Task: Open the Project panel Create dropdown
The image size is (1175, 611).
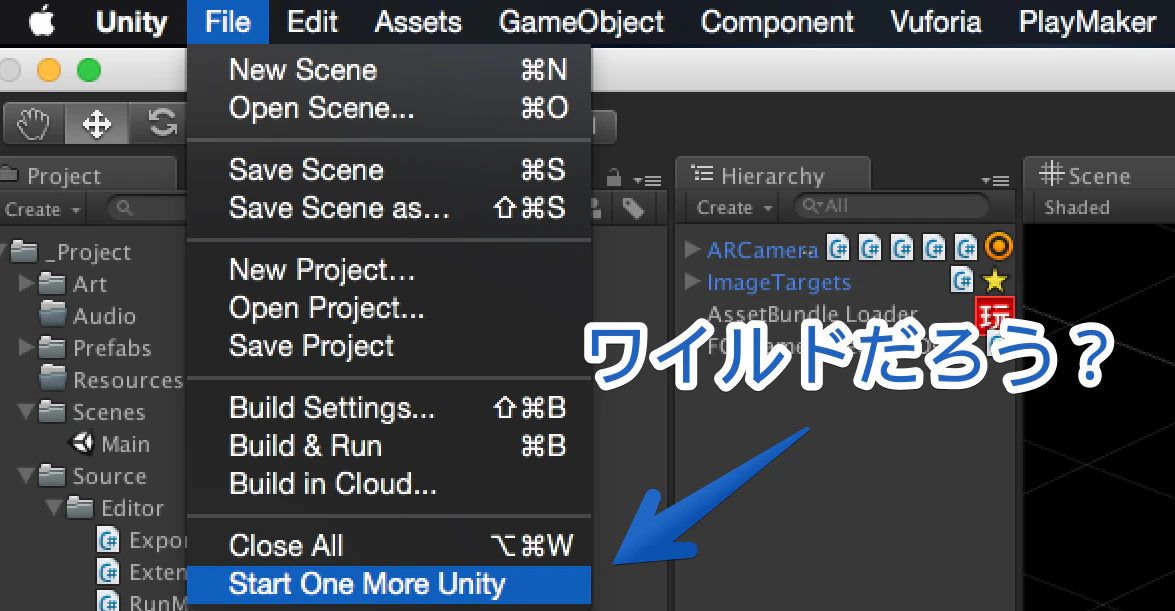Action: (x=43, y=209)
